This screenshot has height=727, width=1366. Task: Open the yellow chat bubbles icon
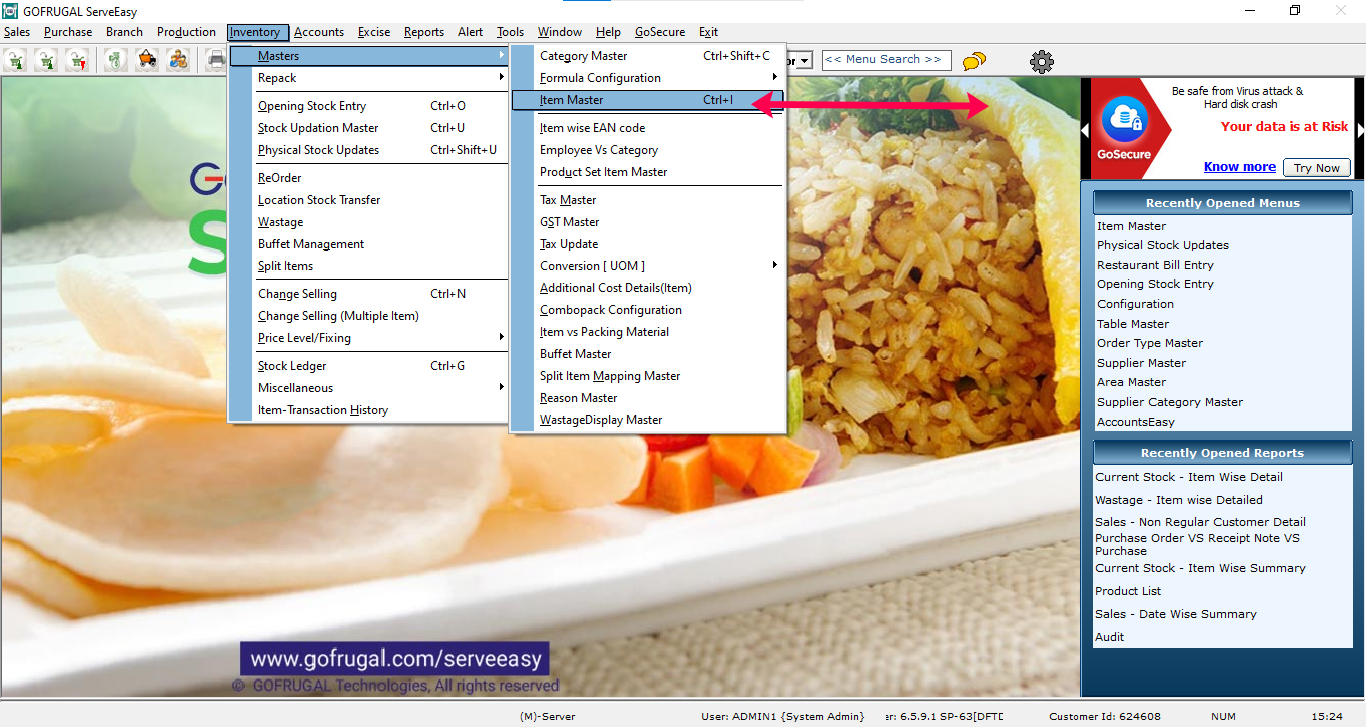pos(974,61)
